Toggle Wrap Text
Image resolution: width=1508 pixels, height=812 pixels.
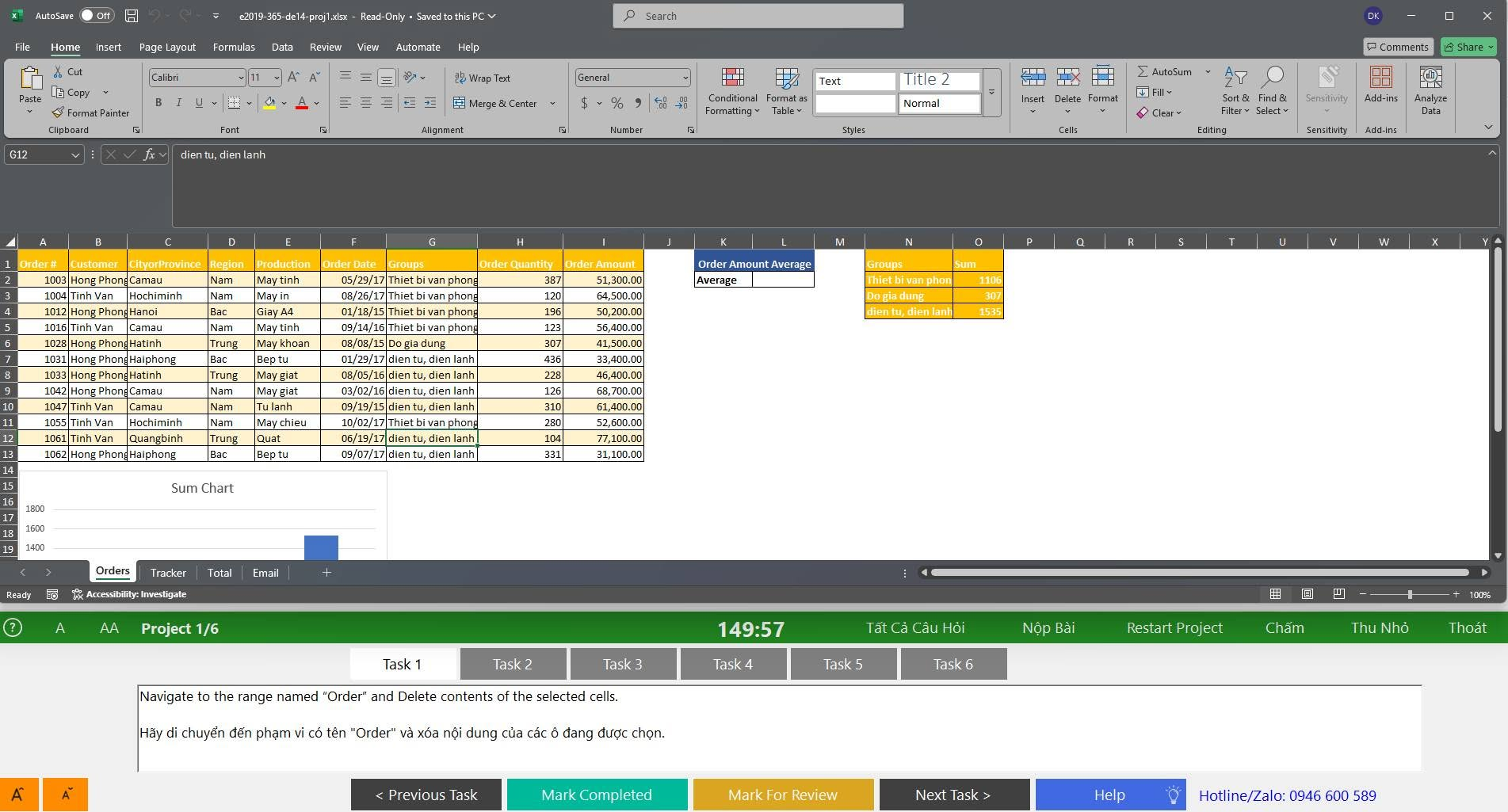483,78
